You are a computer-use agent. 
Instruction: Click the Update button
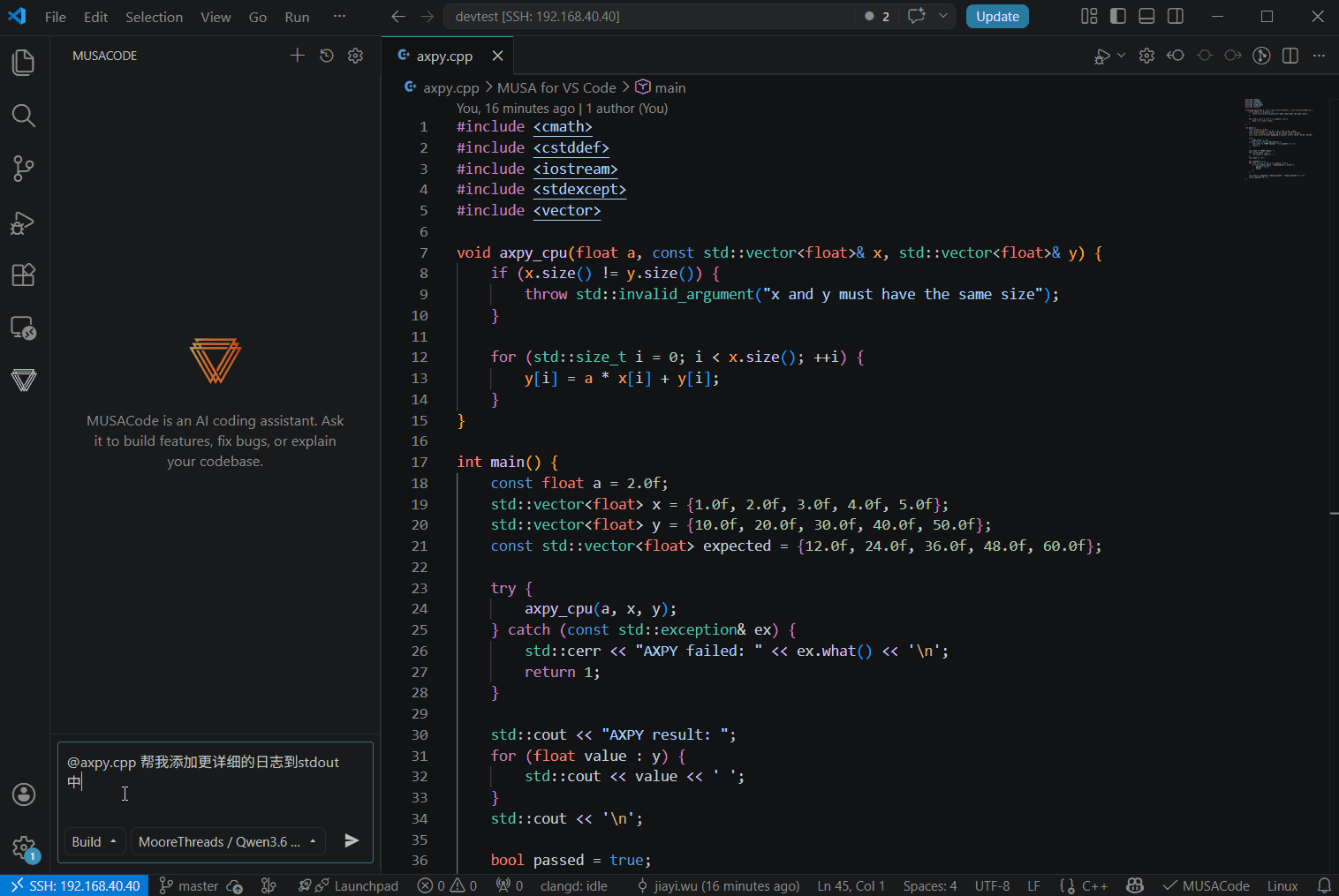click(997, 17)
